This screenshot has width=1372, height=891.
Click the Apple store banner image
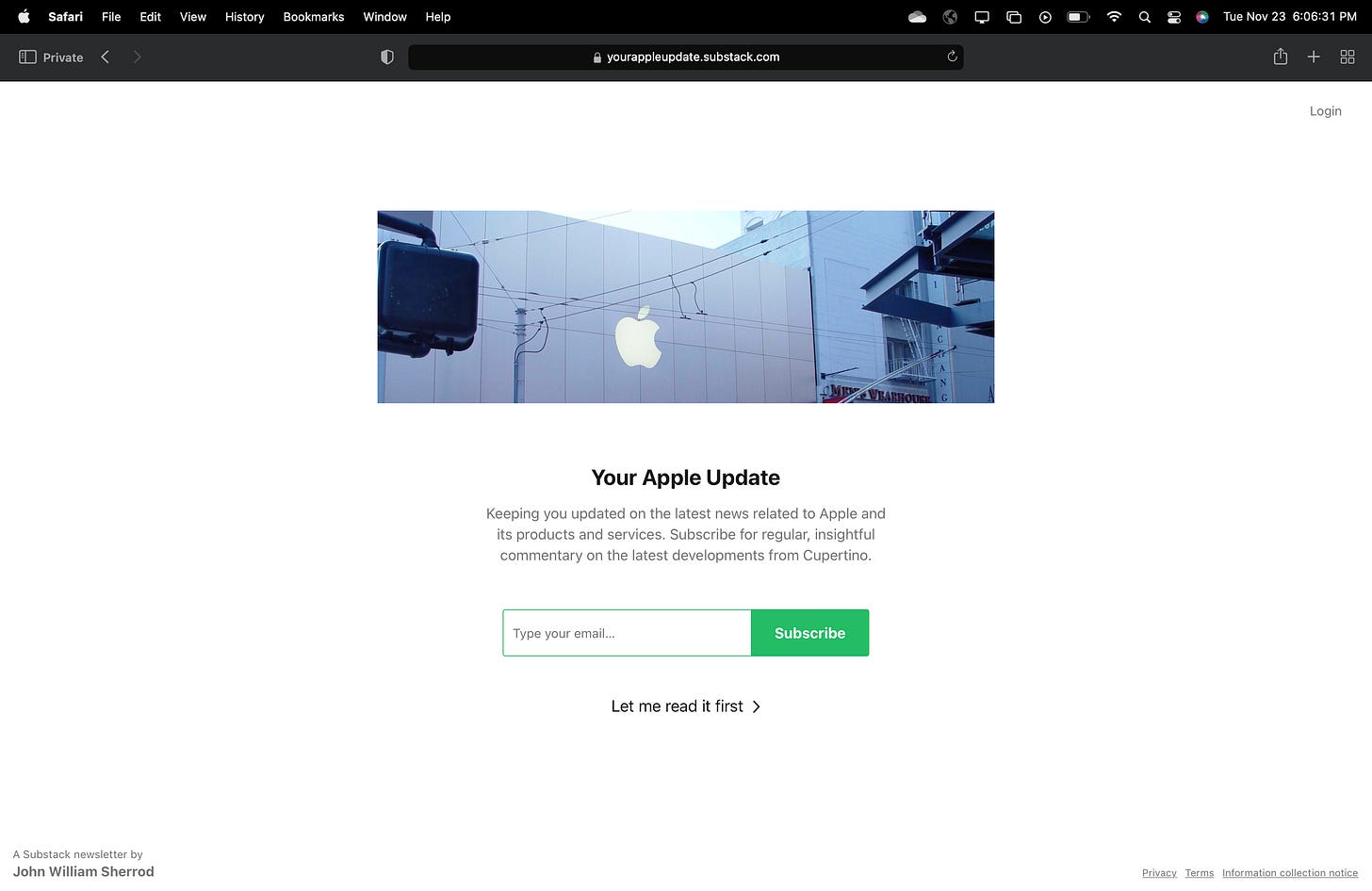(686, 307)
